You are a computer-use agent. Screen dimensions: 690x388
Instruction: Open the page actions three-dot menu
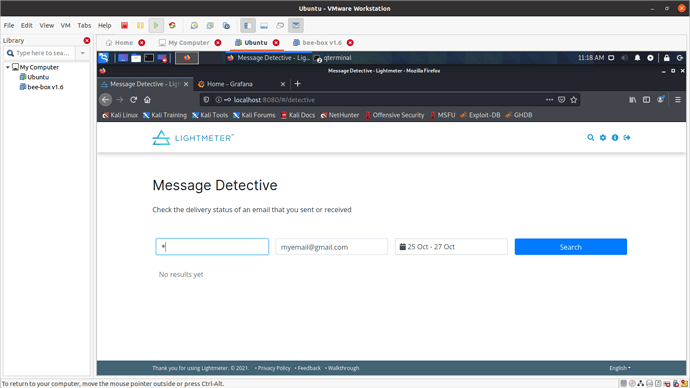tap(549, 100)
